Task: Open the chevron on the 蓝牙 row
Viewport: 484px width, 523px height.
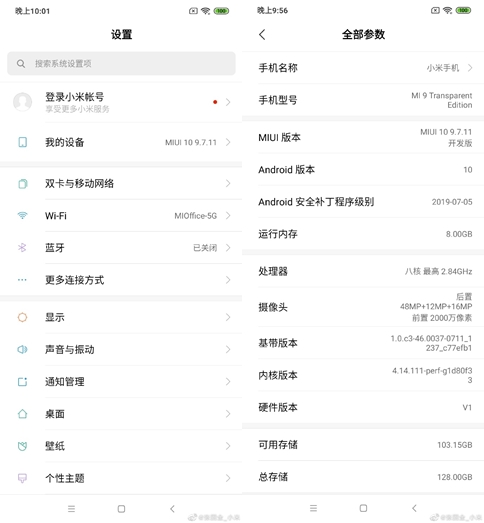Action: coord(228,247)
